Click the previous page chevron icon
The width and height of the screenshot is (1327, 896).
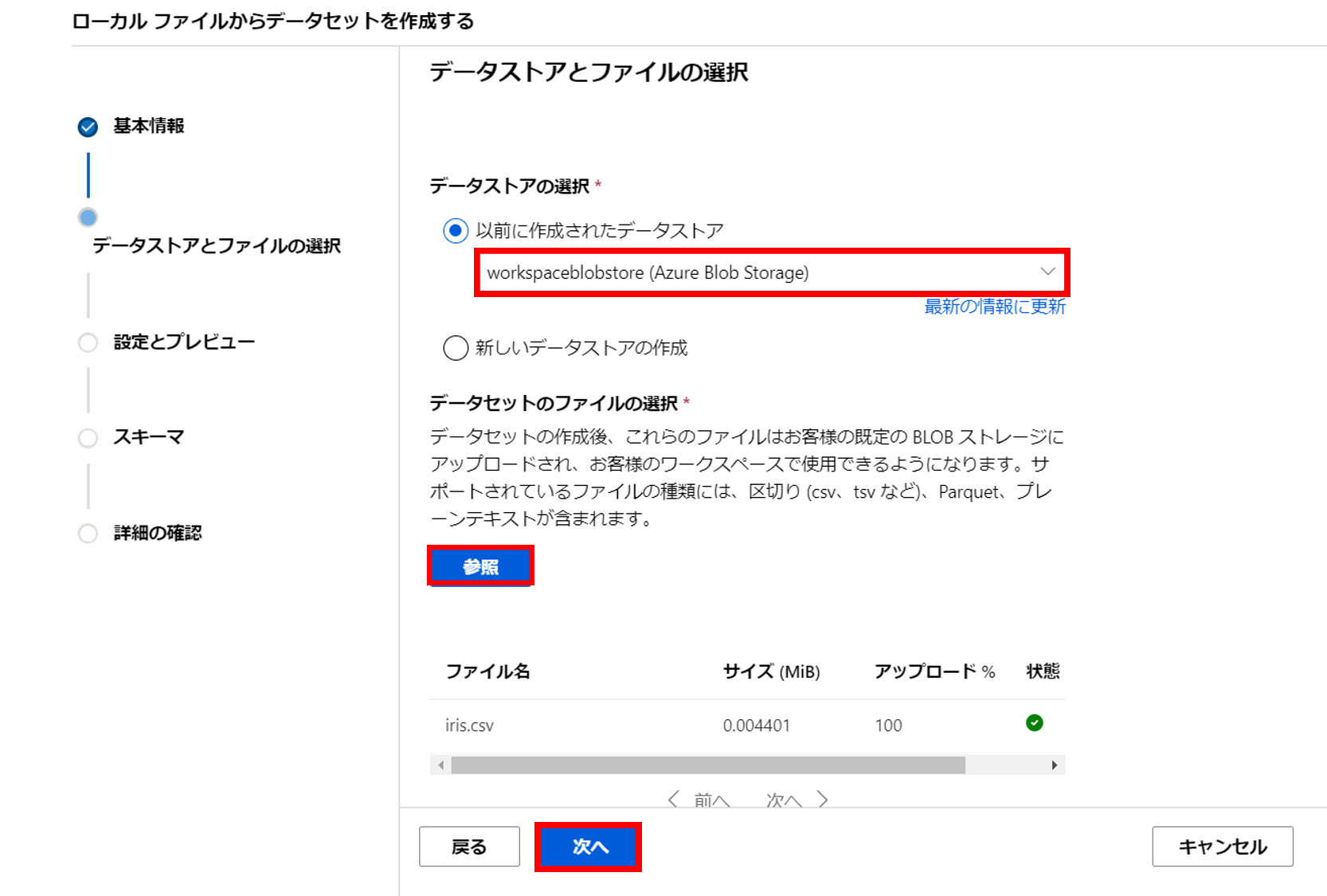tap(674, 799)
